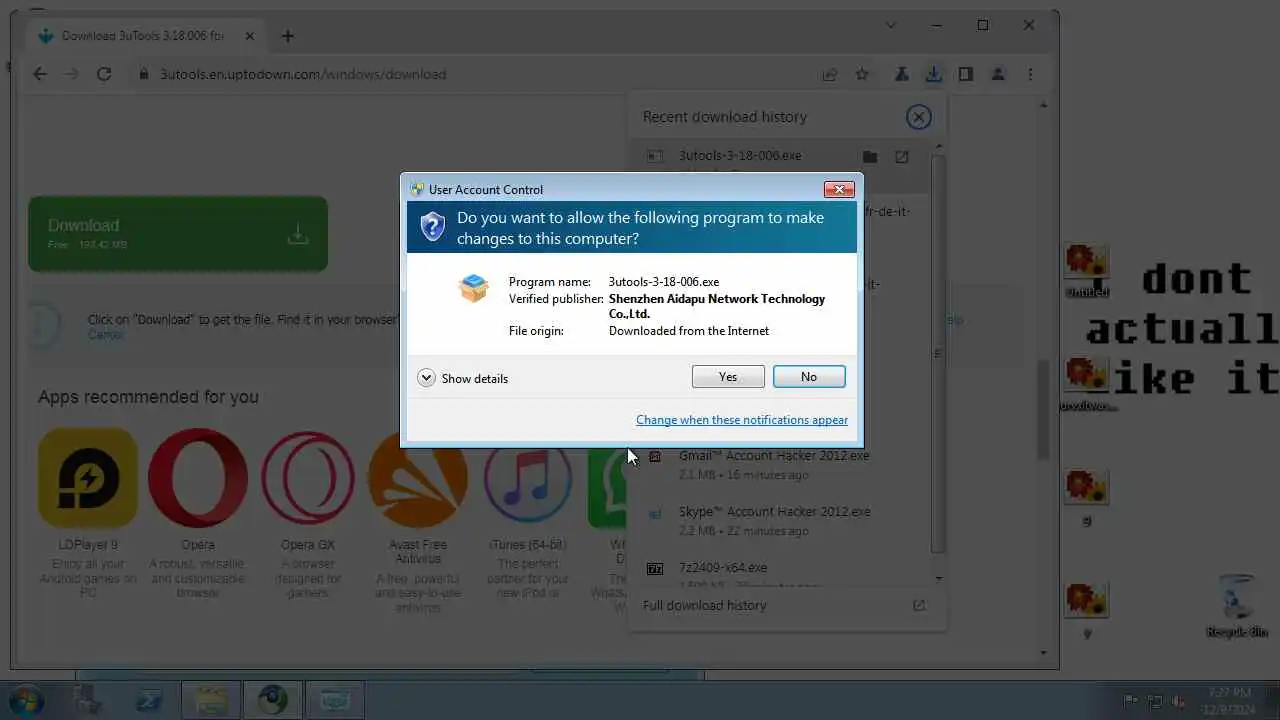Open the browser extensions icon
This screenshot has height=720, width=1280.
[x=902, y=74]
